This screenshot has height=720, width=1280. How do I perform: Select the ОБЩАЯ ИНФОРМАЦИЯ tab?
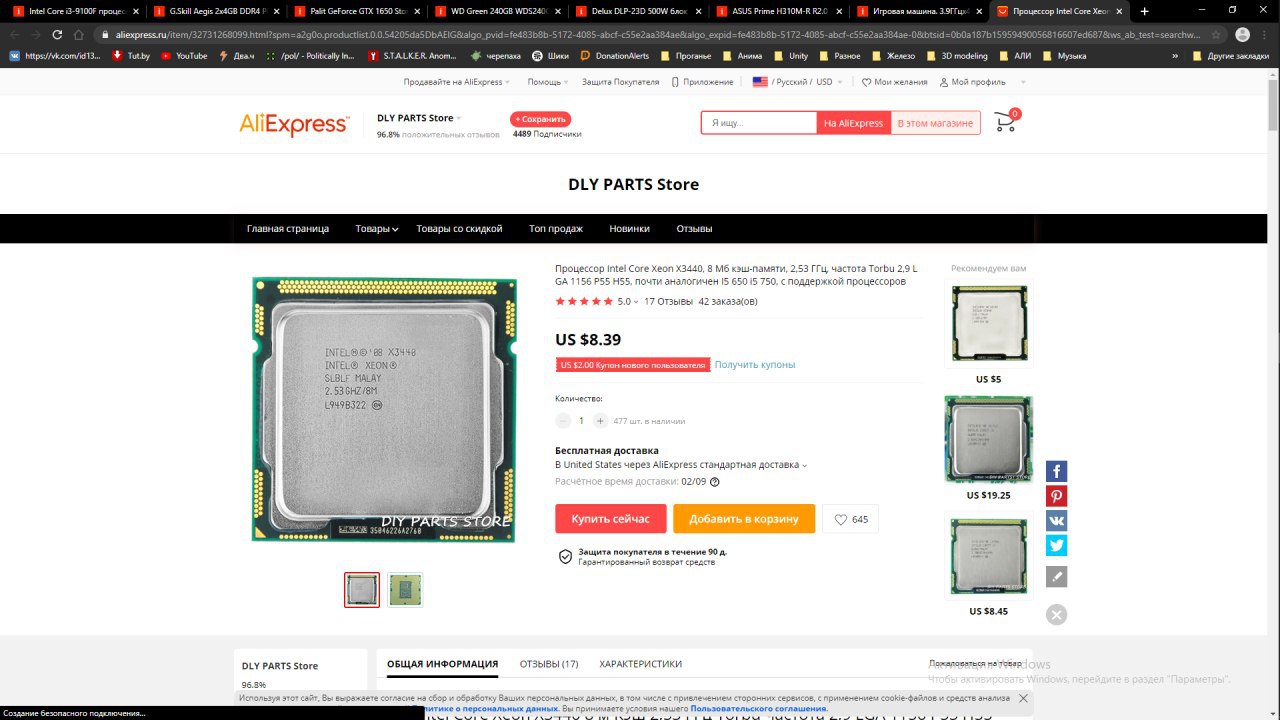442,664
